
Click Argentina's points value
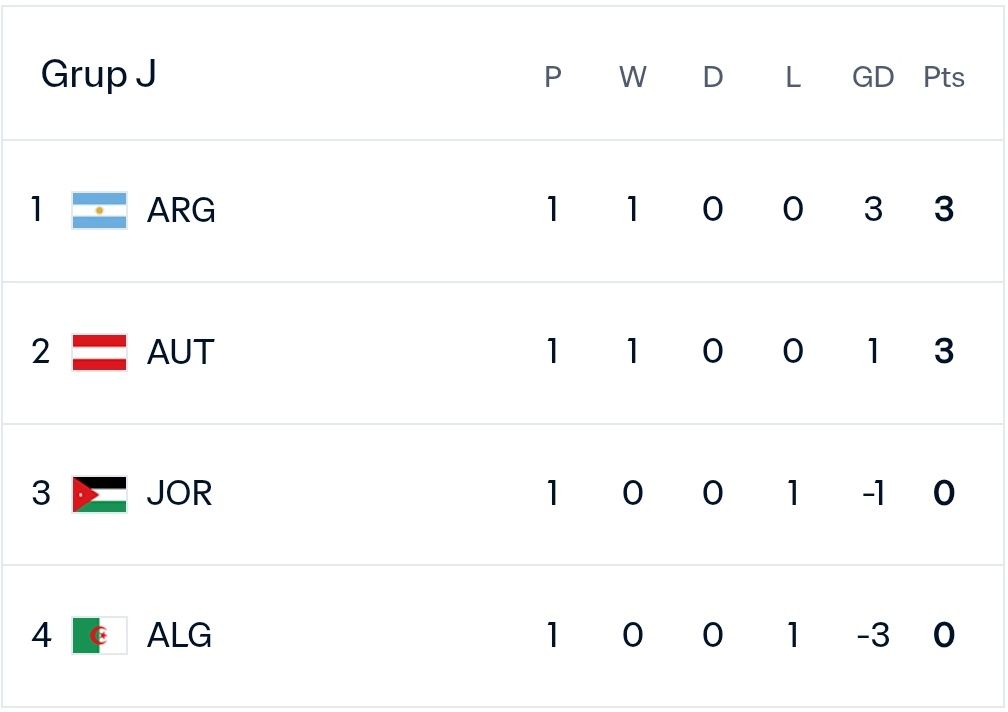click(944, 209)
